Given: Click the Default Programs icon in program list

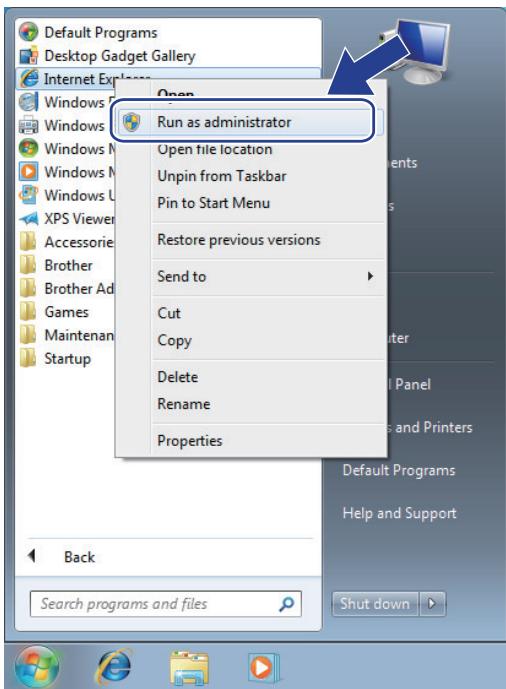Looking at the screenshot, I should click(x=29, y=33).
